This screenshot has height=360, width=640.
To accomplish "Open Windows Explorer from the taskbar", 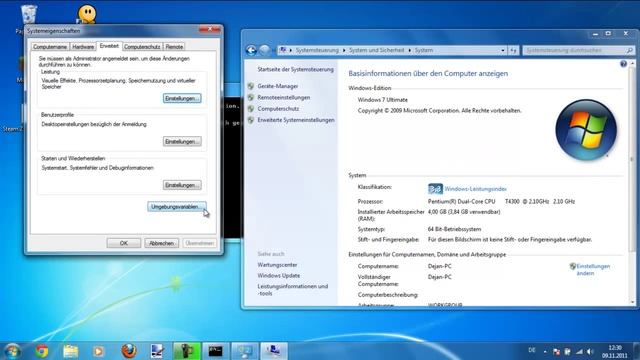I will (x=70, y=351).
